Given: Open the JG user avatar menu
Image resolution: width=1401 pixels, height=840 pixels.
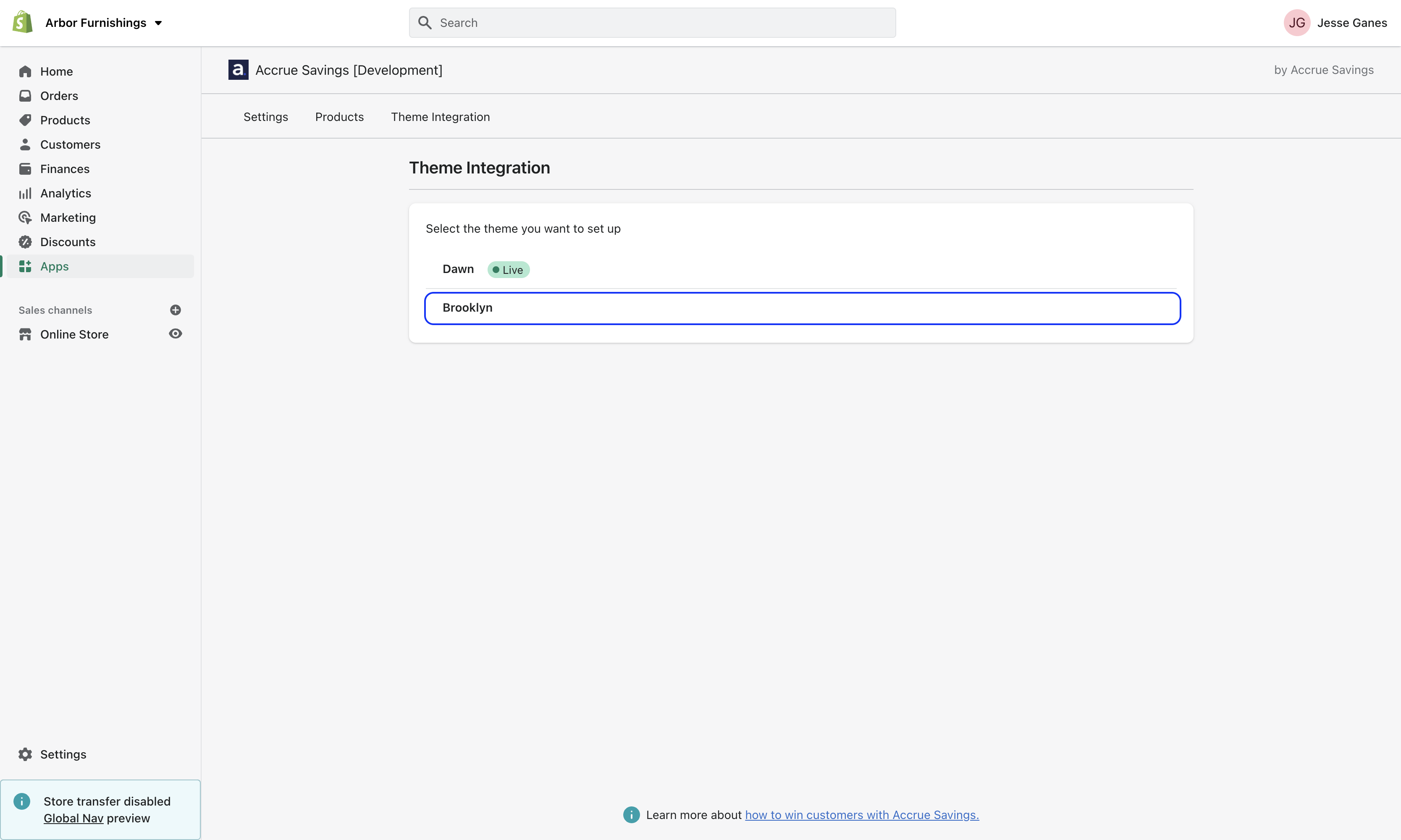Looking at the screenshot, I should (1296, 23).
